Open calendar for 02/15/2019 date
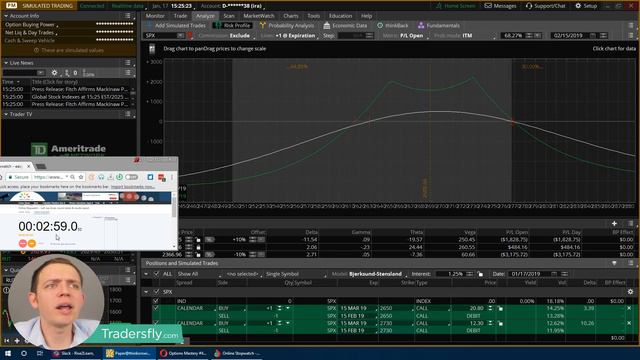Viewport: 640px width, 360px height. [592, 36]
